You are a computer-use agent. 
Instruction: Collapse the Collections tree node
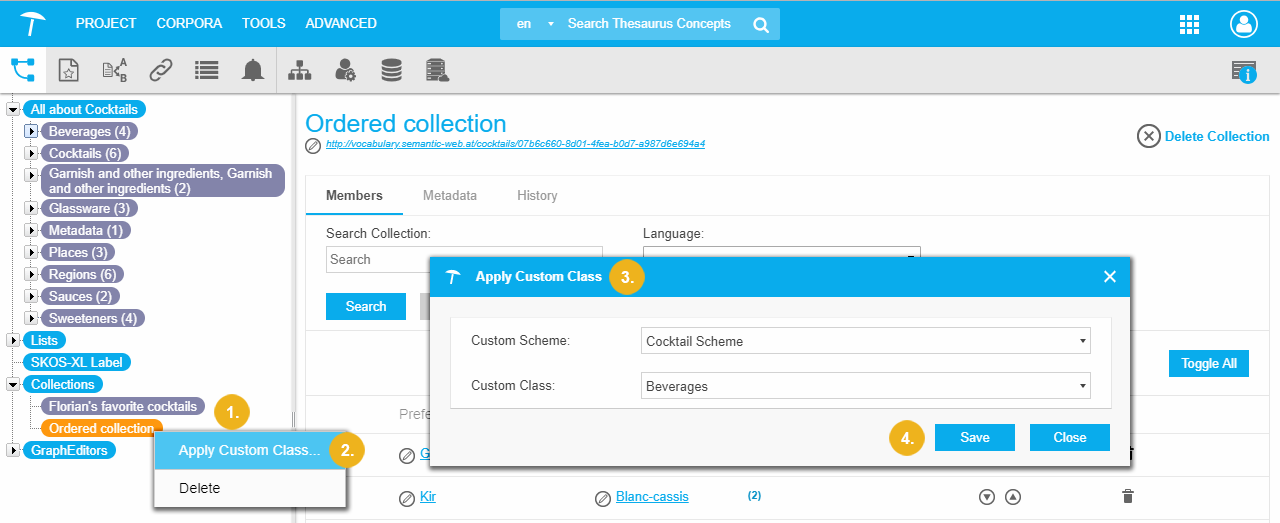[13, 384]
